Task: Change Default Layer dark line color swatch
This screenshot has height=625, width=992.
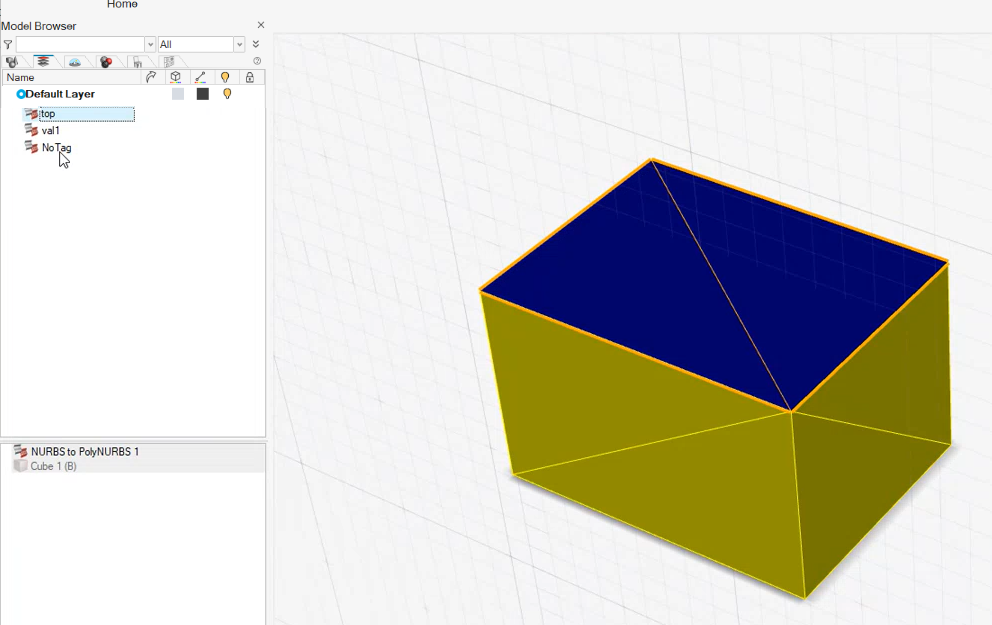Action: tap(203, 94)
